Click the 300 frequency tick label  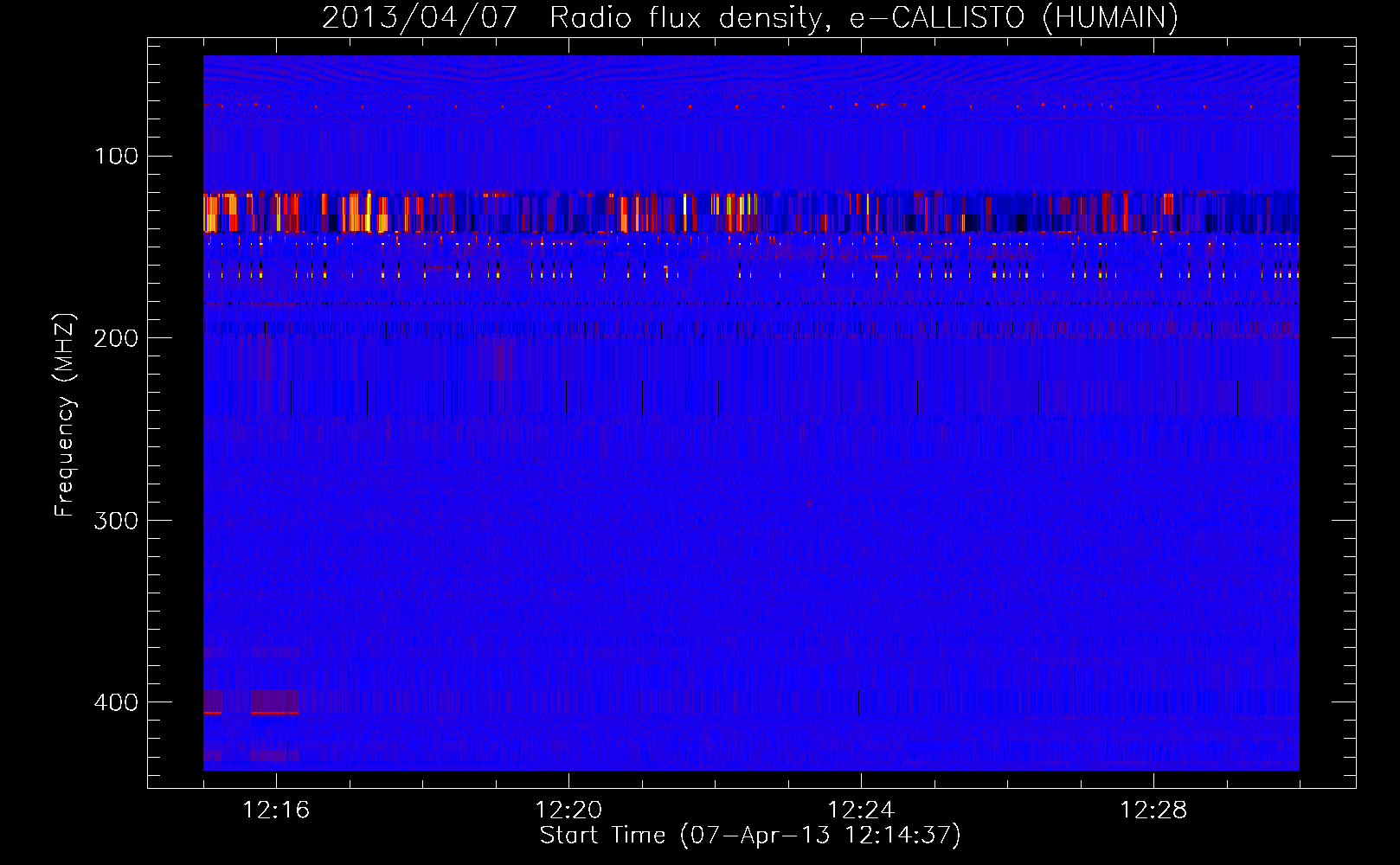[116, 520]
